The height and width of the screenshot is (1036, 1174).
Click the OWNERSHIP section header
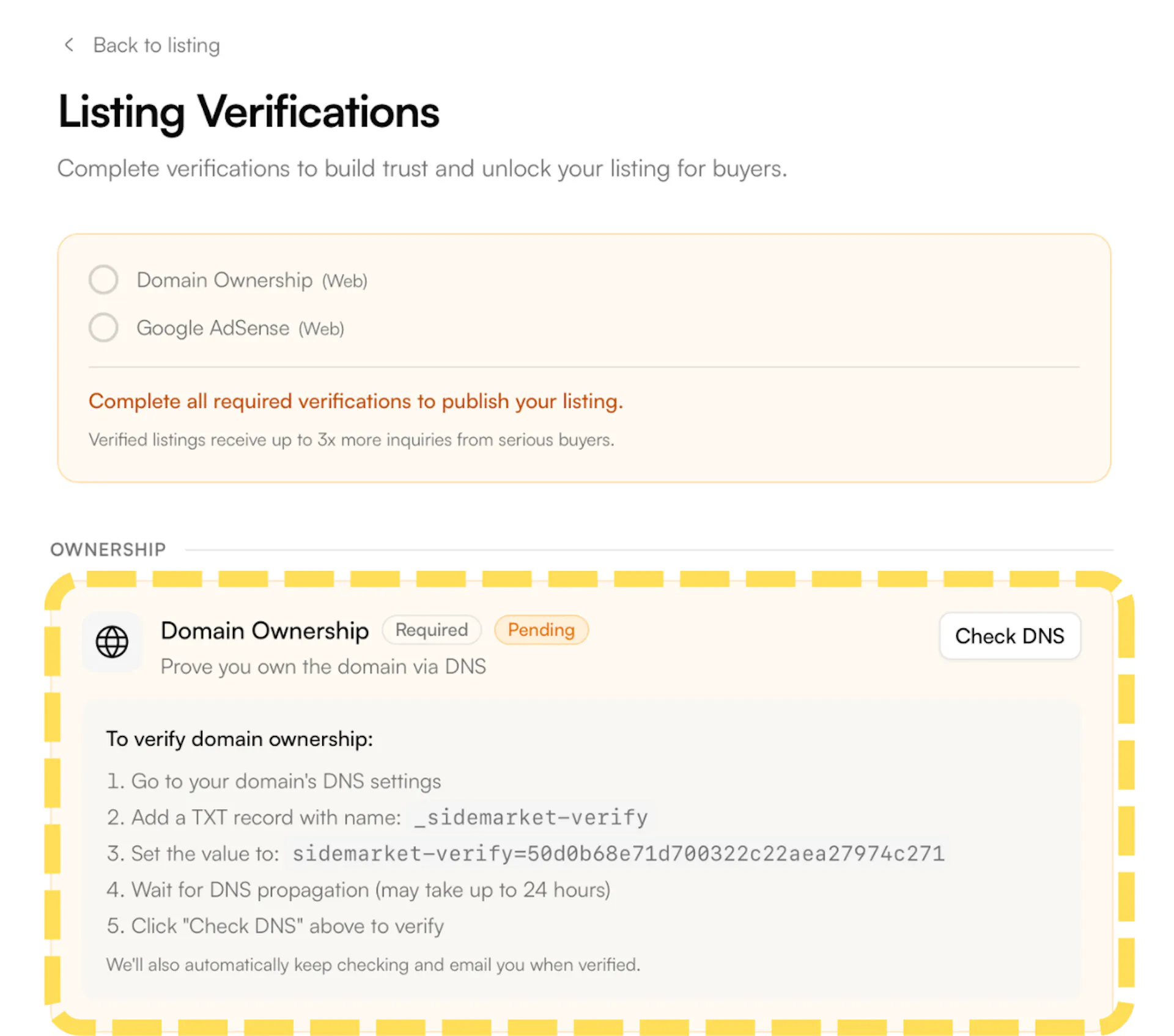(x=108, y=549)
